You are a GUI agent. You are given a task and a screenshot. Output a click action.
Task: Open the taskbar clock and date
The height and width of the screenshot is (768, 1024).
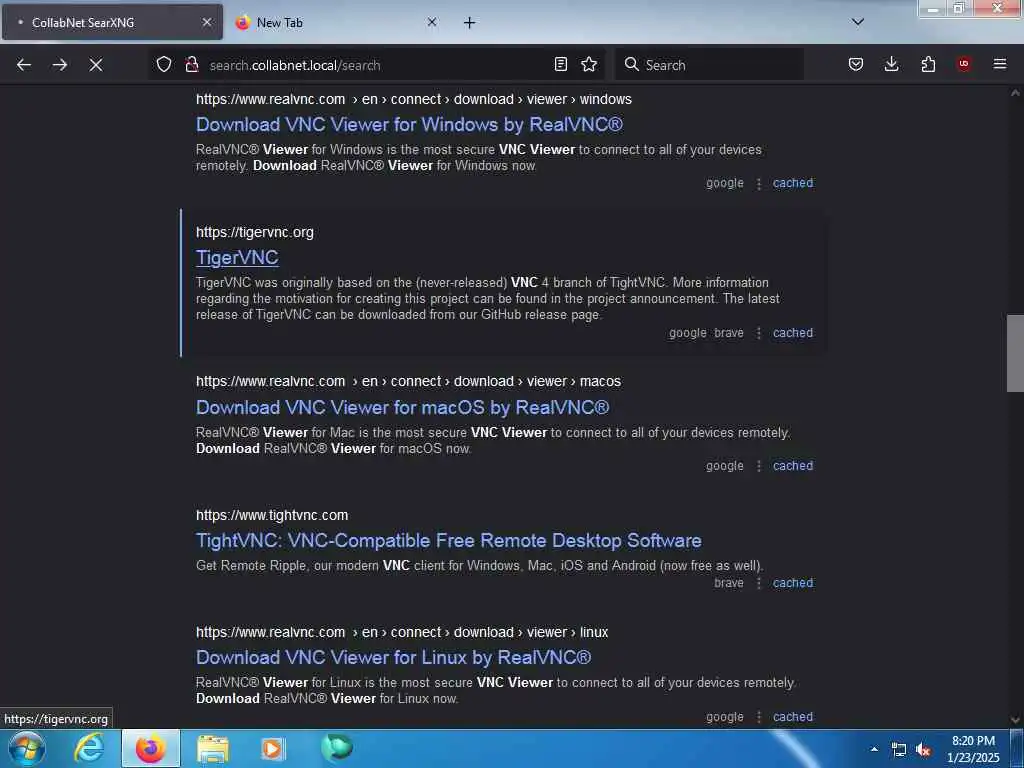click(973, 749)
